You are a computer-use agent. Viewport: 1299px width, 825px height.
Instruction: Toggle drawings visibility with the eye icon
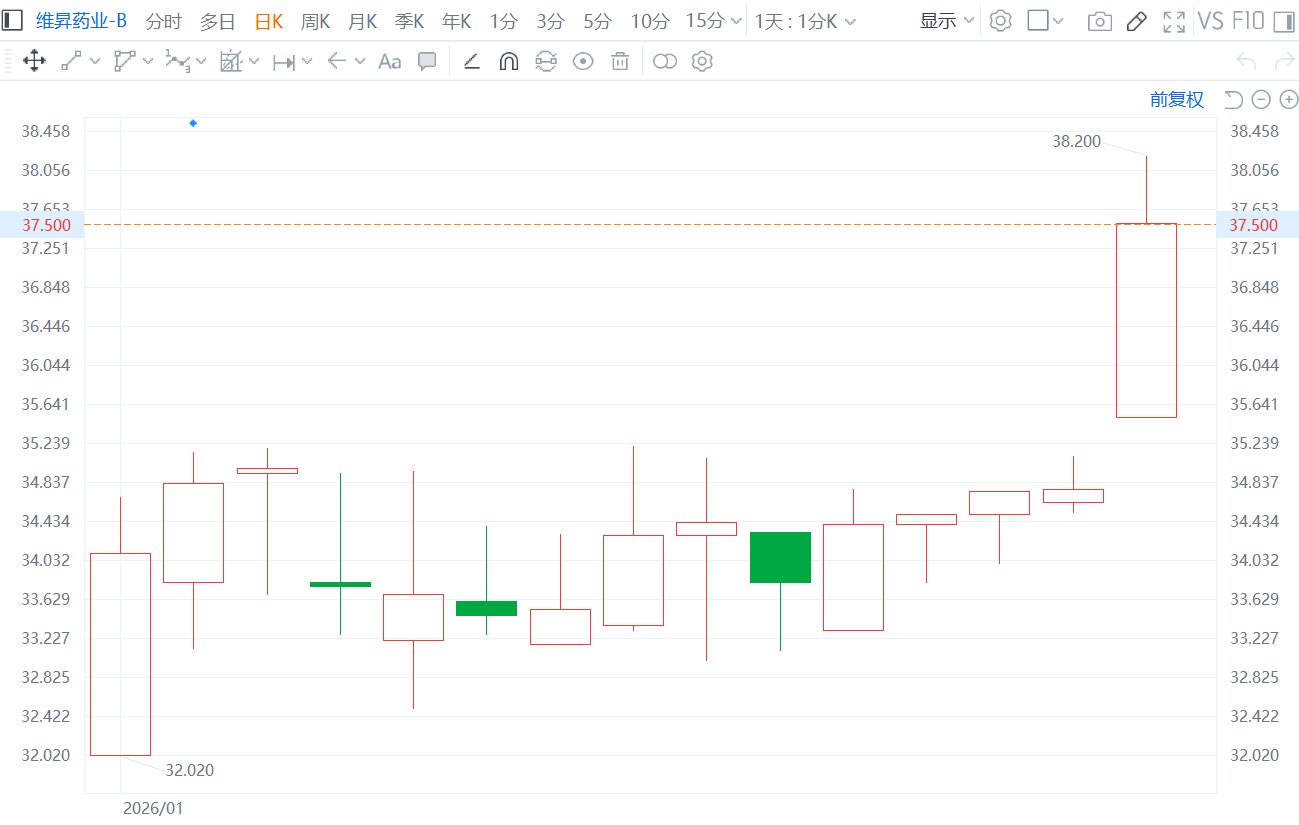[583, 62]
